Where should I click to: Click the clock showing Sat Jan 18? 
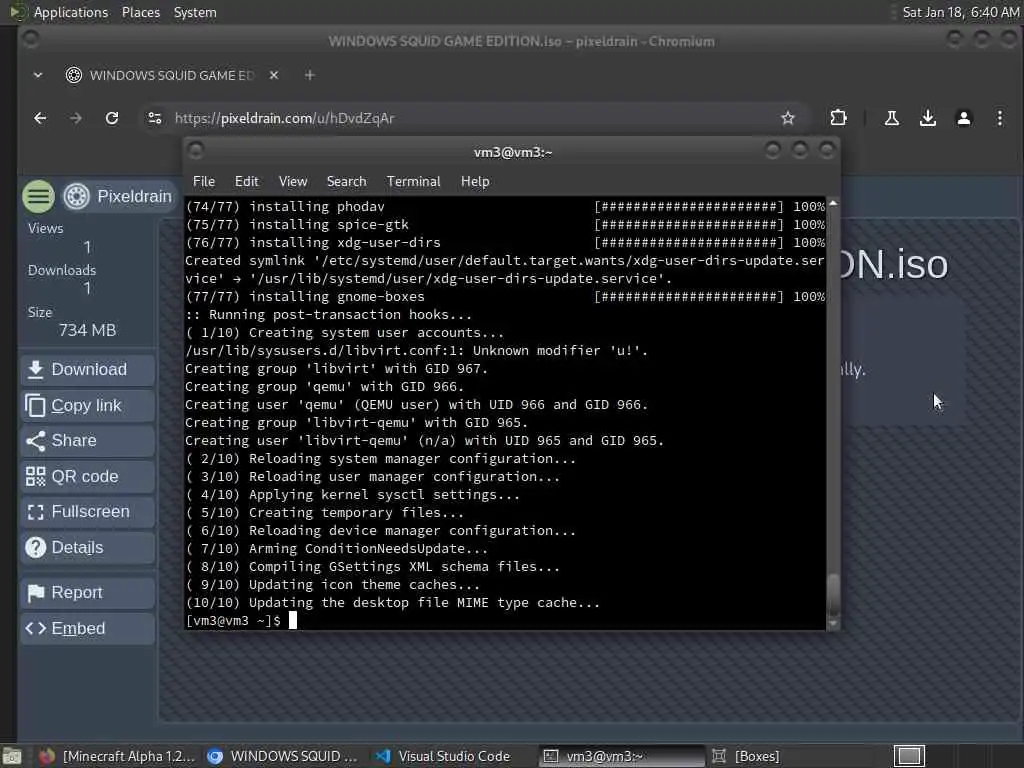click(960, 12)
